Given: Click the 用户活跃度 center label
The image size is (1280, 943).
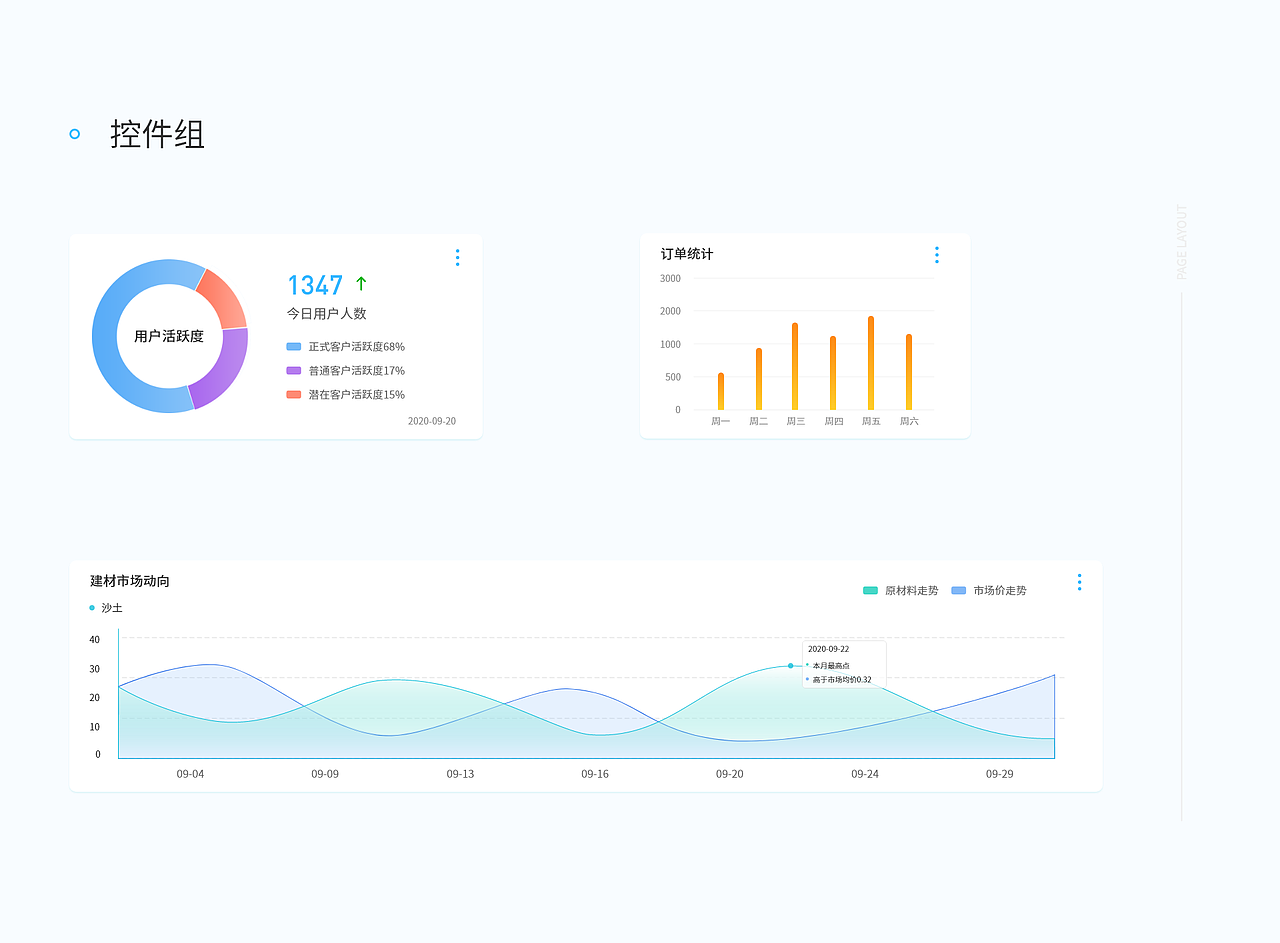Looking at the screenshot, I should pyautogui.click(x=169, y=336).
